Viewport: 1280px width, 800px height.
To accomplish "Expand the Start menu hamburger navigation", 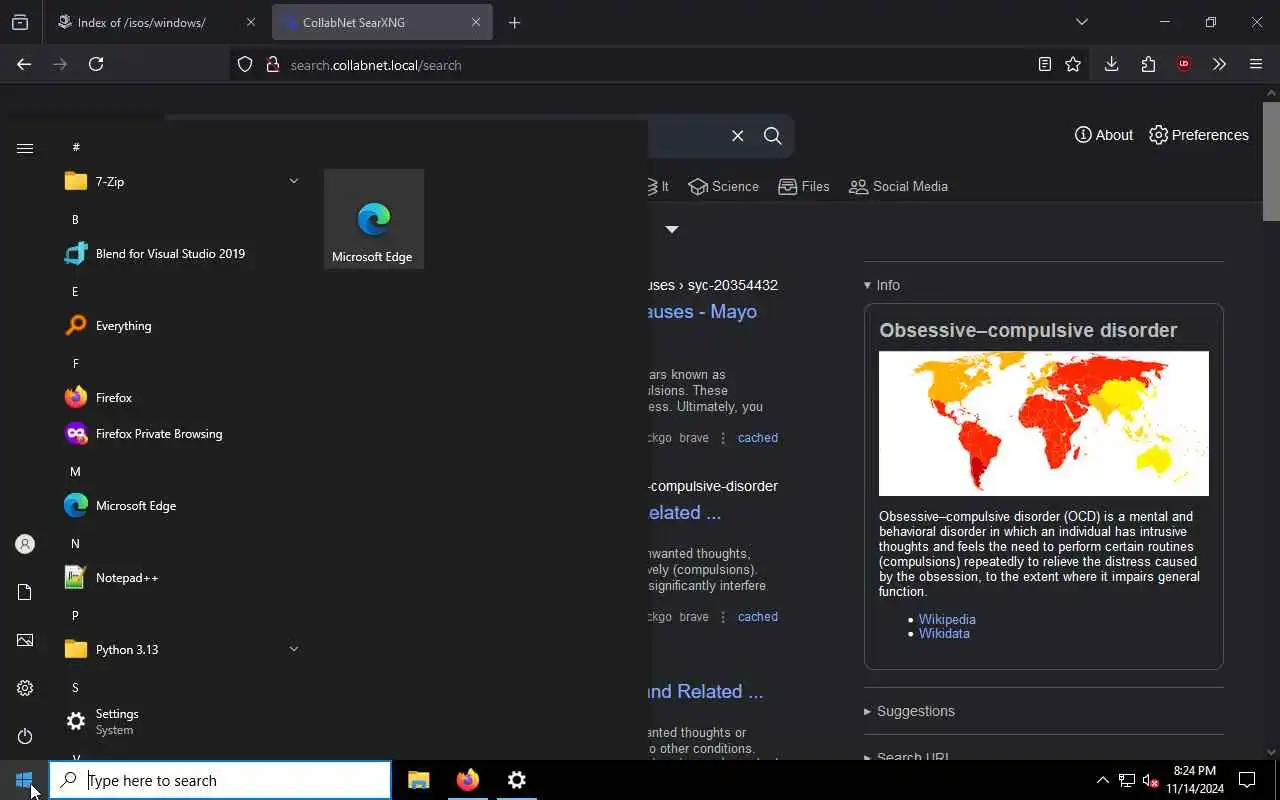I will [x=25, y=148].
